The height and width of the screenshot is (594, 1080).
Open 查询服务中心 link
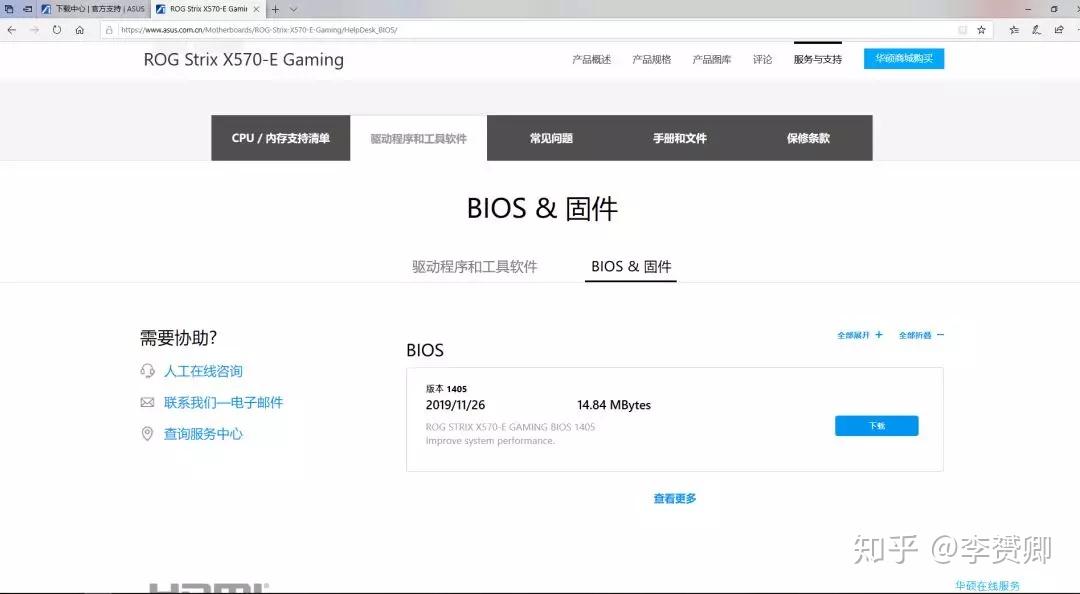point(203,433)
